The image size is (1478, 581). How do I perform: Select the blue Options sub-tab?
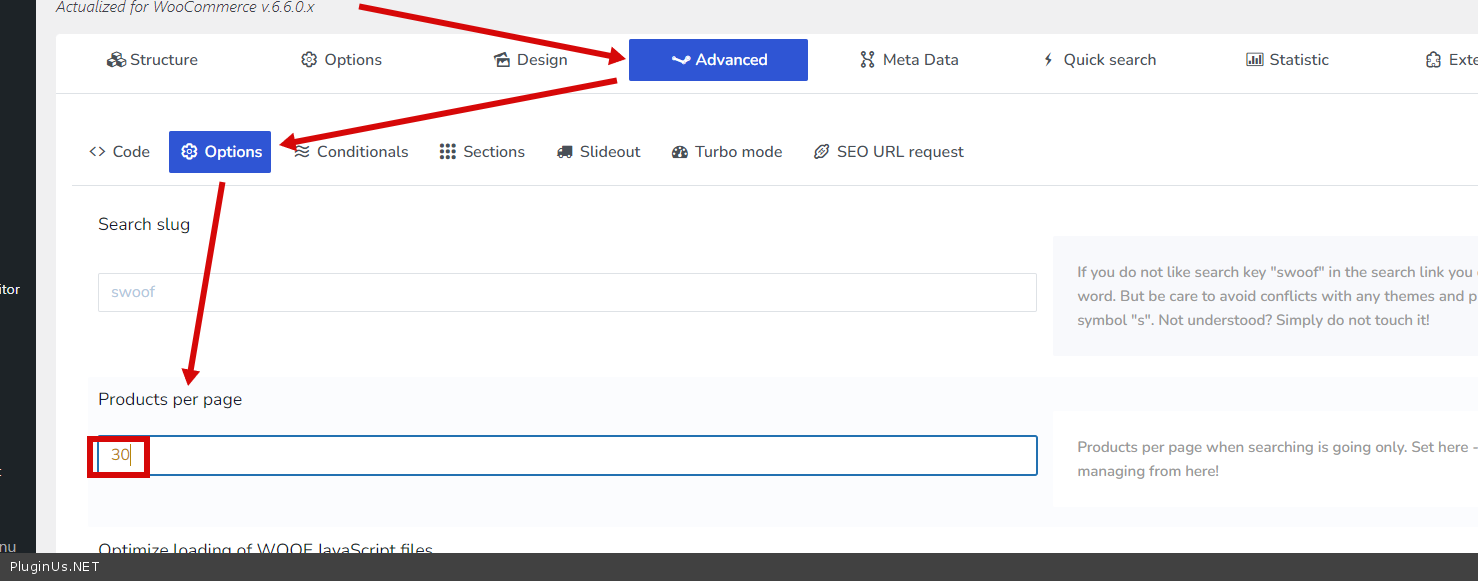point(220,152)
